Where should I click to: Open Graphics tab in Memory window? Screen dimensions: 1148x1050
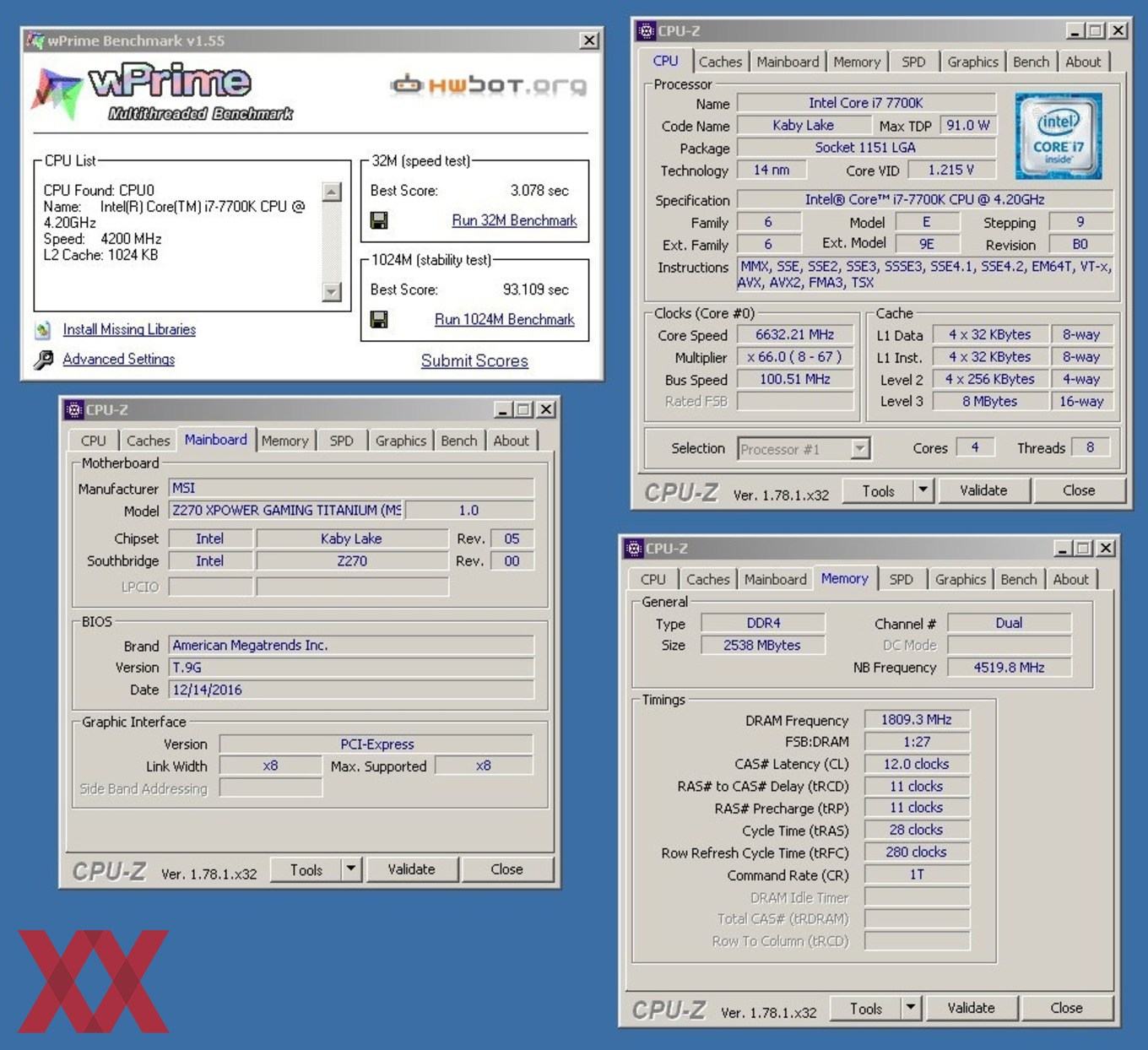(x=960, y=579)
